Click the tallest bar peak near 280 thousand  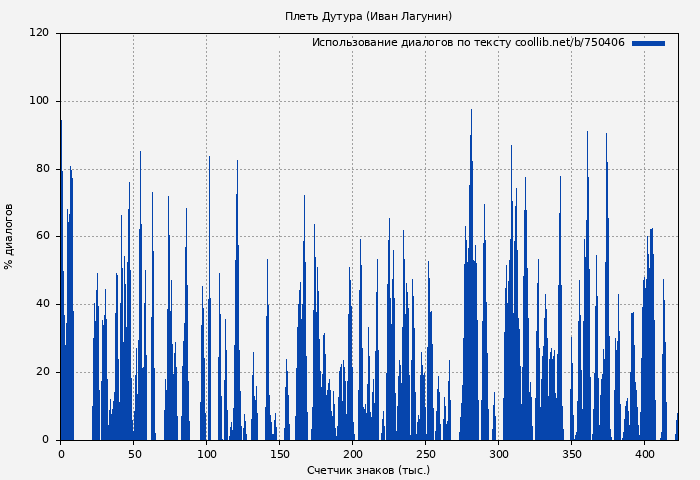click(x=471, y=112)
